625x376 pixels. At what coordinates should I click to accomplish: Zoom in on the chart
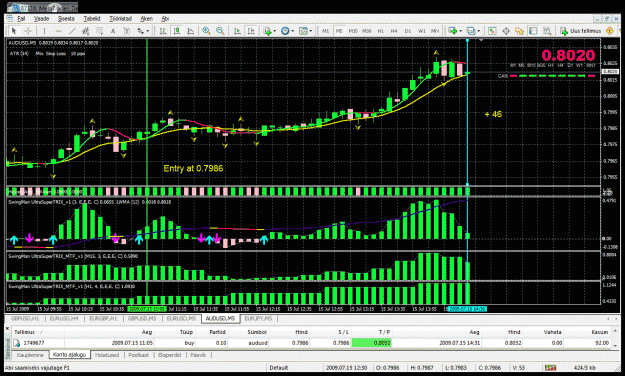coord(206,31)
